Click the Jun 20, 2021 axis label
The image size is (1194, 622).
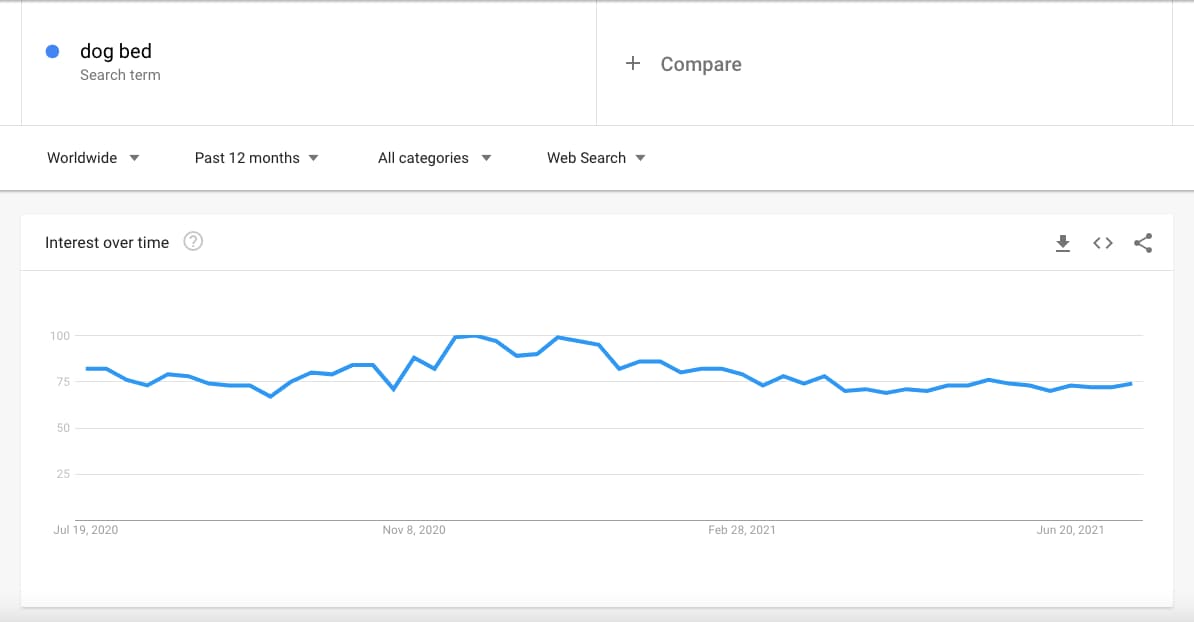coord(1070,530)
